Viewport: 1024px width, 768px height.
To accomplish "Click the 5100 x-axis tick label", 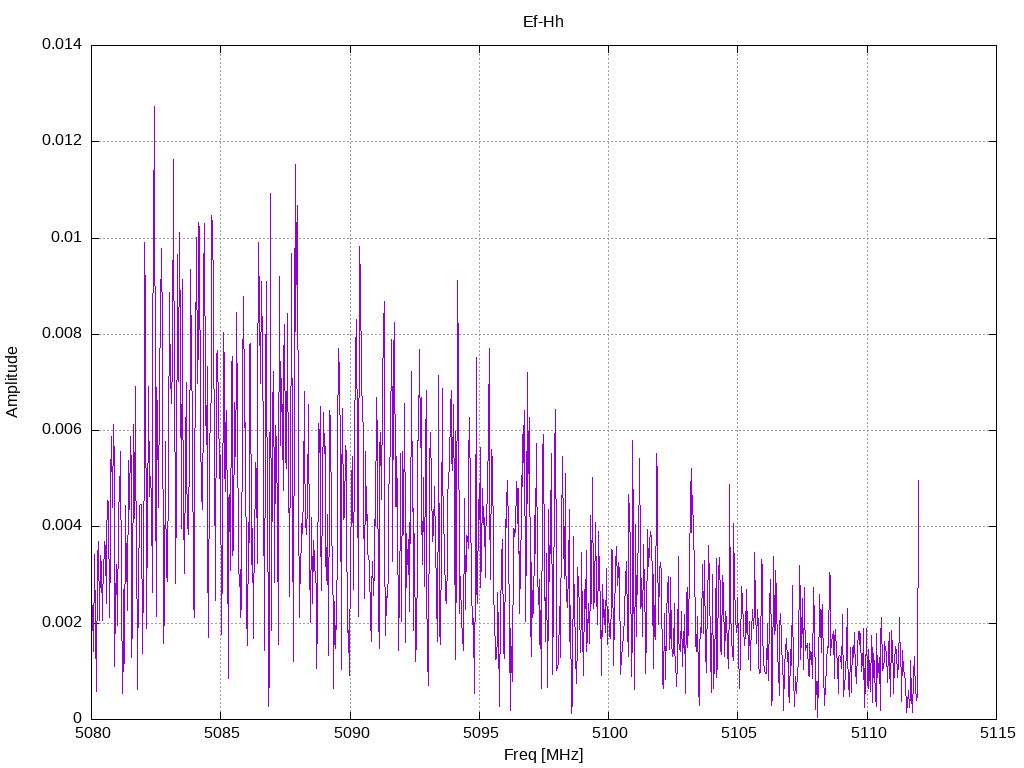I will [609, 733].
